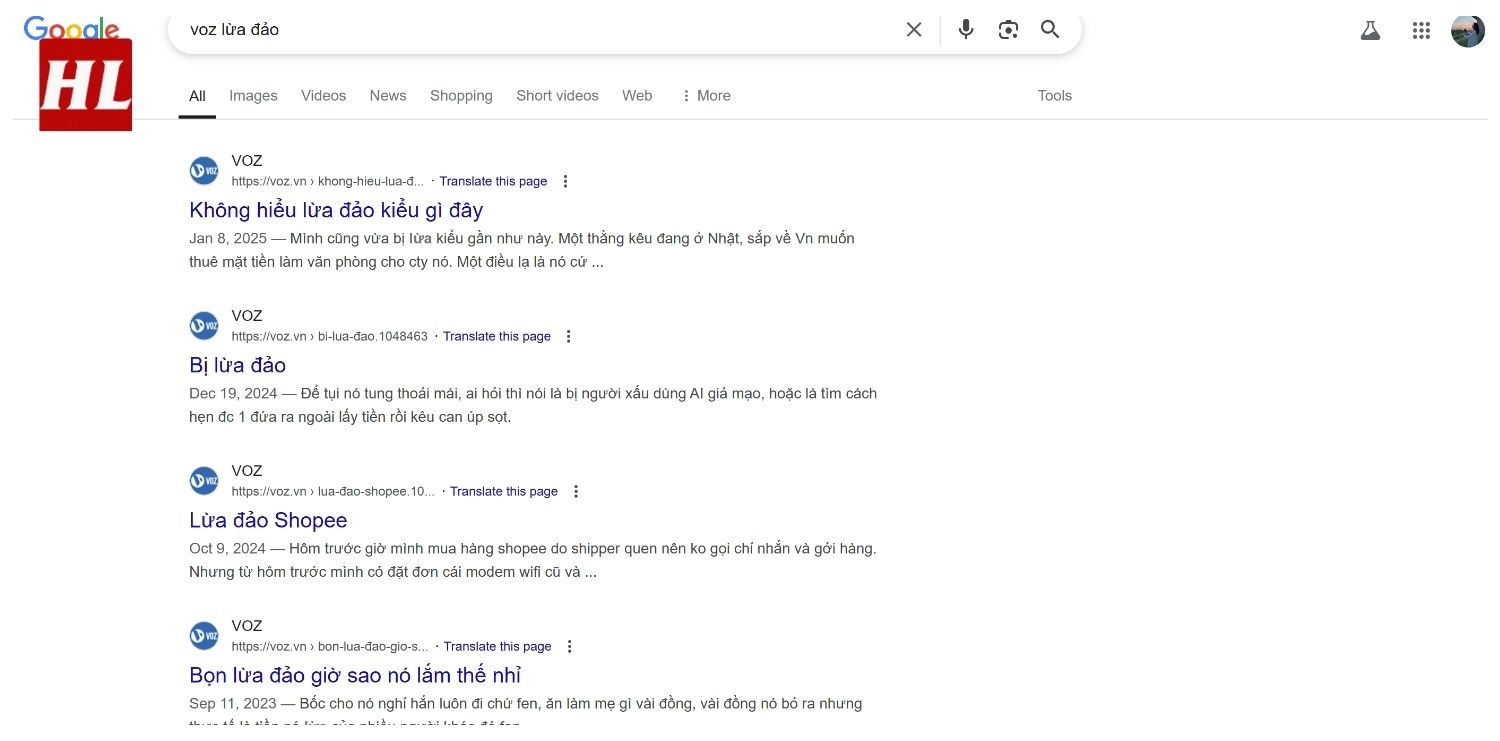
Task: Open search Tools
Action: click(x=1054, y=95)
